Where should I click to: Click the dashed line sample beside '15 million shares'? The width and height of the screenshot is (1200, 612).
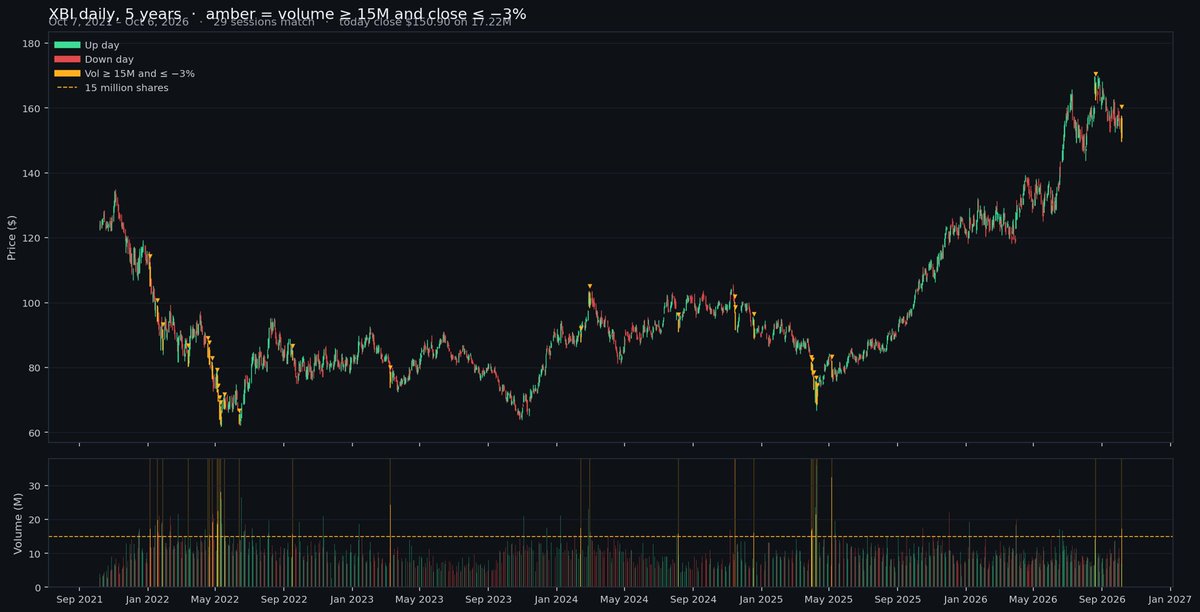point(67,88)
